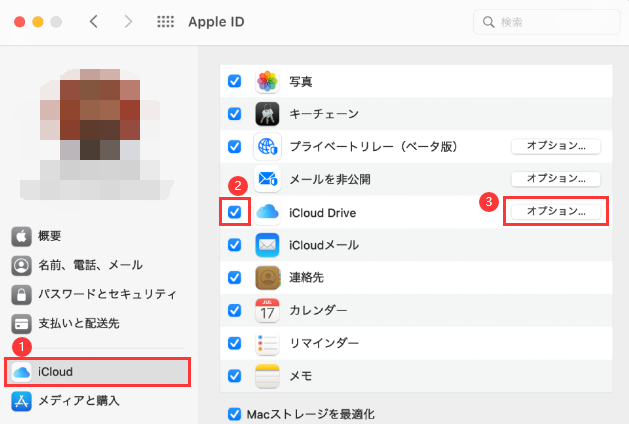
Task: Toggle the プライベートリレー checkbox
Action: coord(235,146)
